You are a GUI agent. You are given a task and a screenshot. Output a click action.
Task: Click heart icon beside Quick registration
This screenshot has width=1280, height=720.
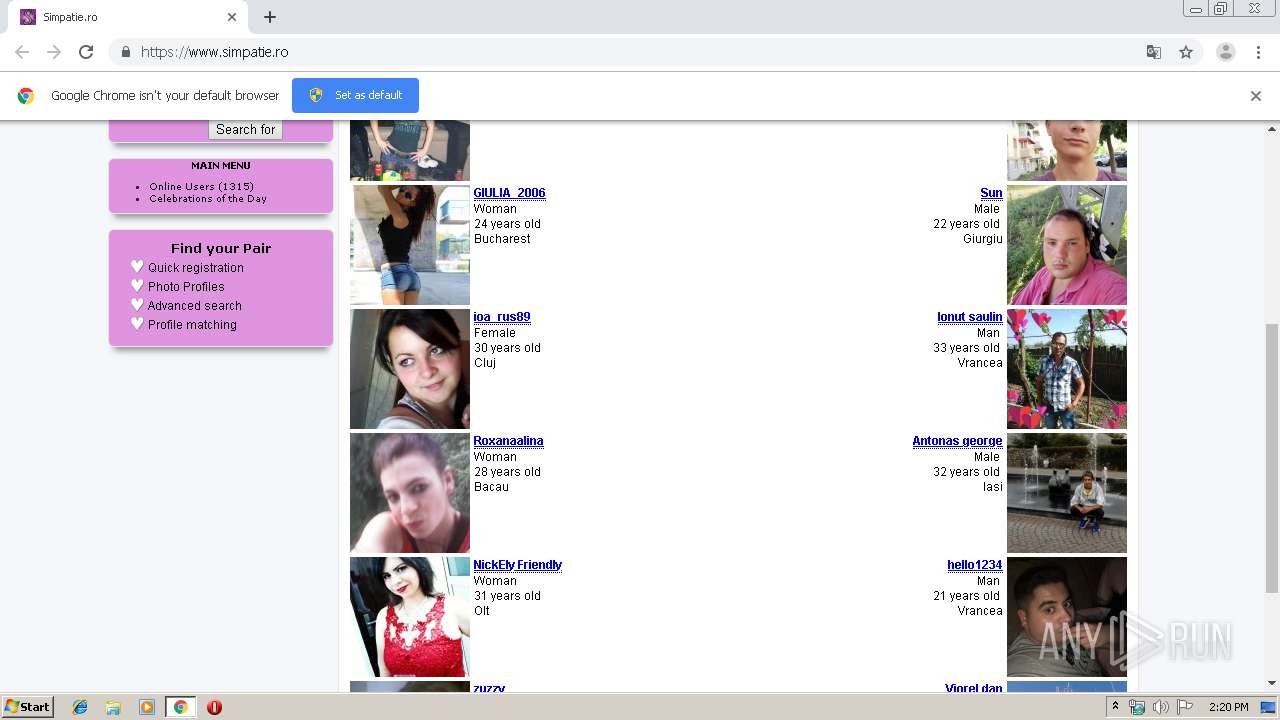pos(137,267)
